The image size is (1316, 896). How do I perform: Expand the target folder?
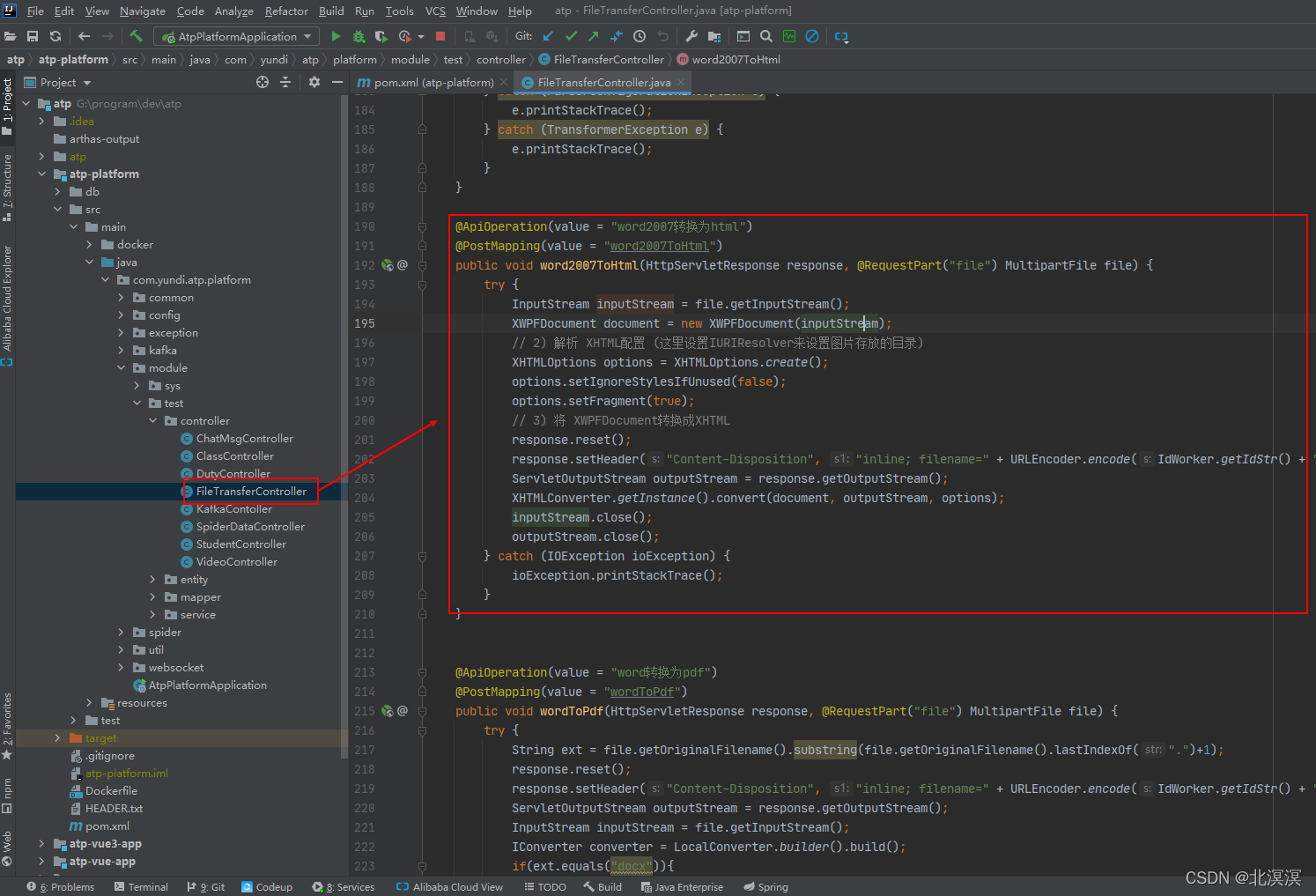57,737
